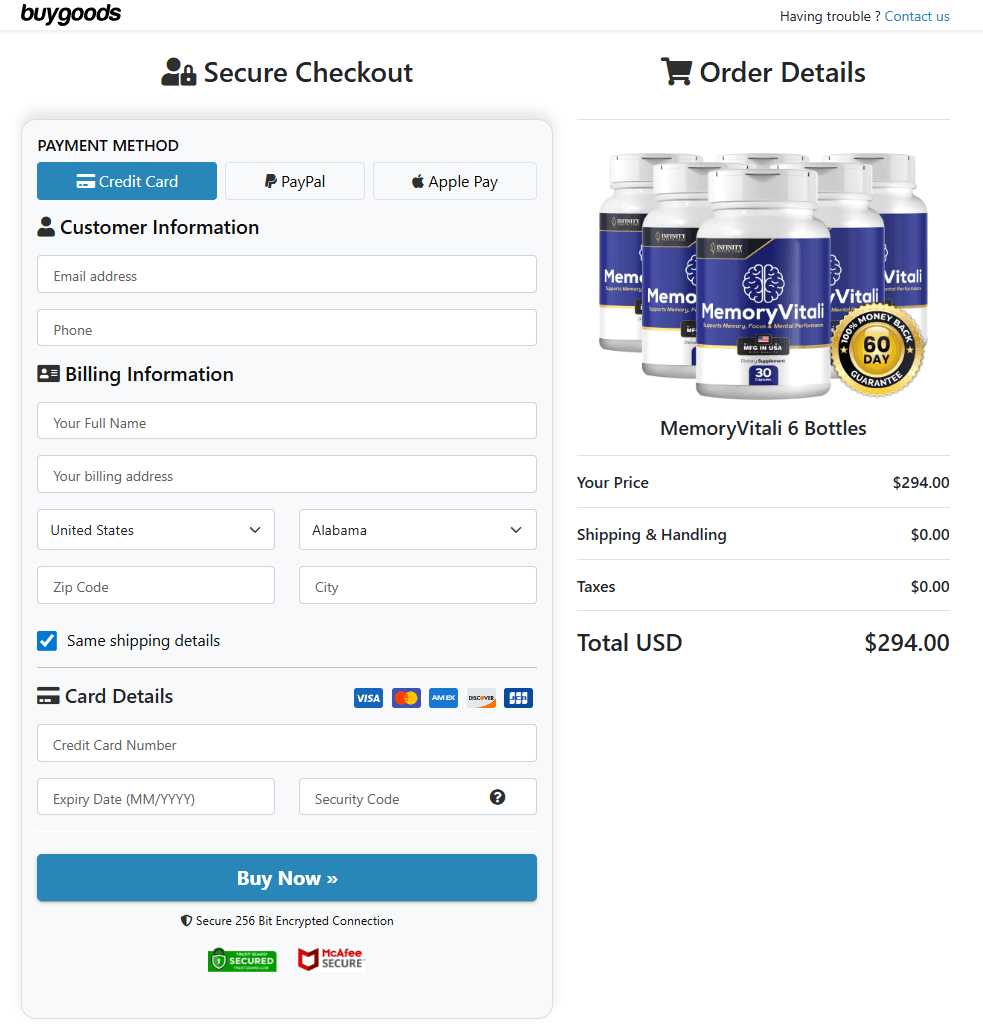Switch payment method to Apple Pay

(454, 181)
